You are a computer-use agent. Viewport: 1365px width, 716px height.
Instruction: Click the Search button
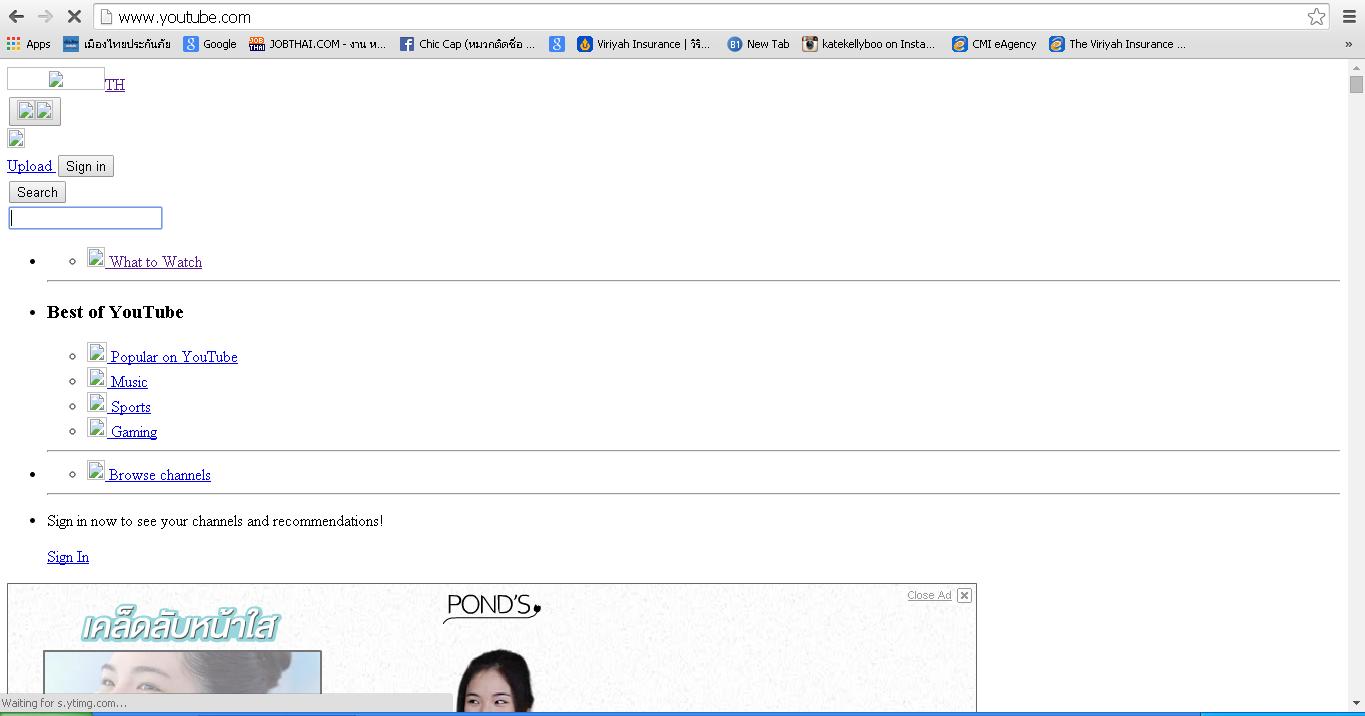pos(37,192)
